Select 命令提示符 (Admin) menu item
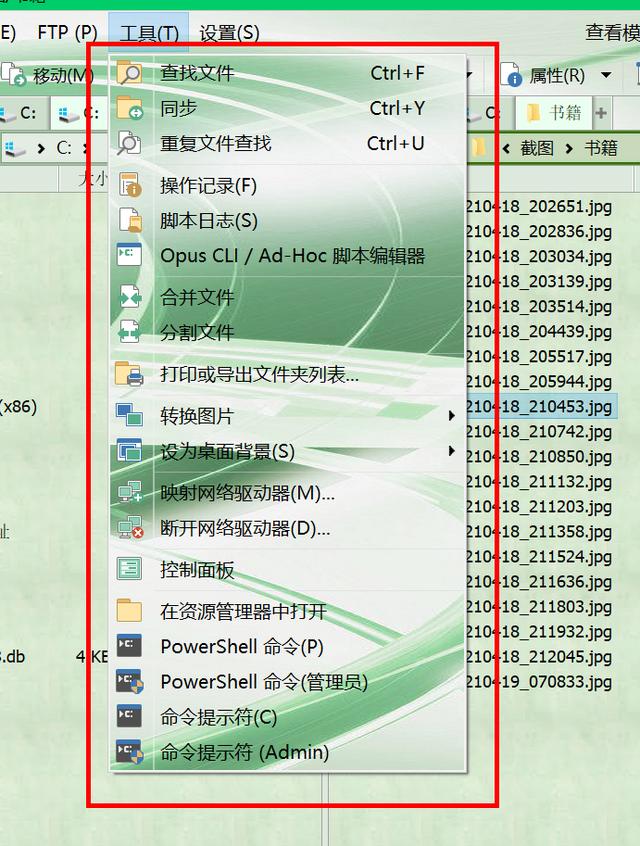The image size is (640, 846). tap(244, 752)
